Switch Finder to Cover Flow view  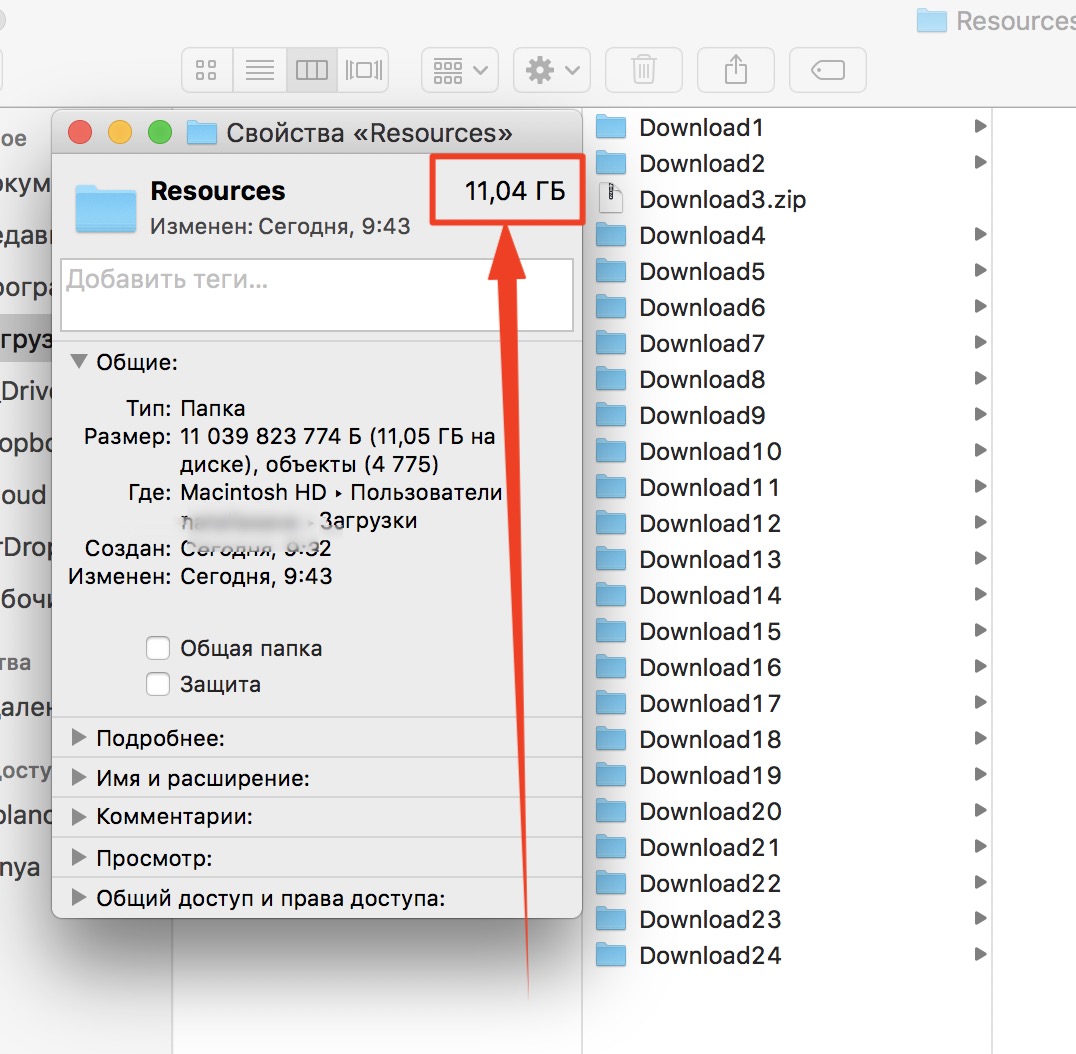363,70
